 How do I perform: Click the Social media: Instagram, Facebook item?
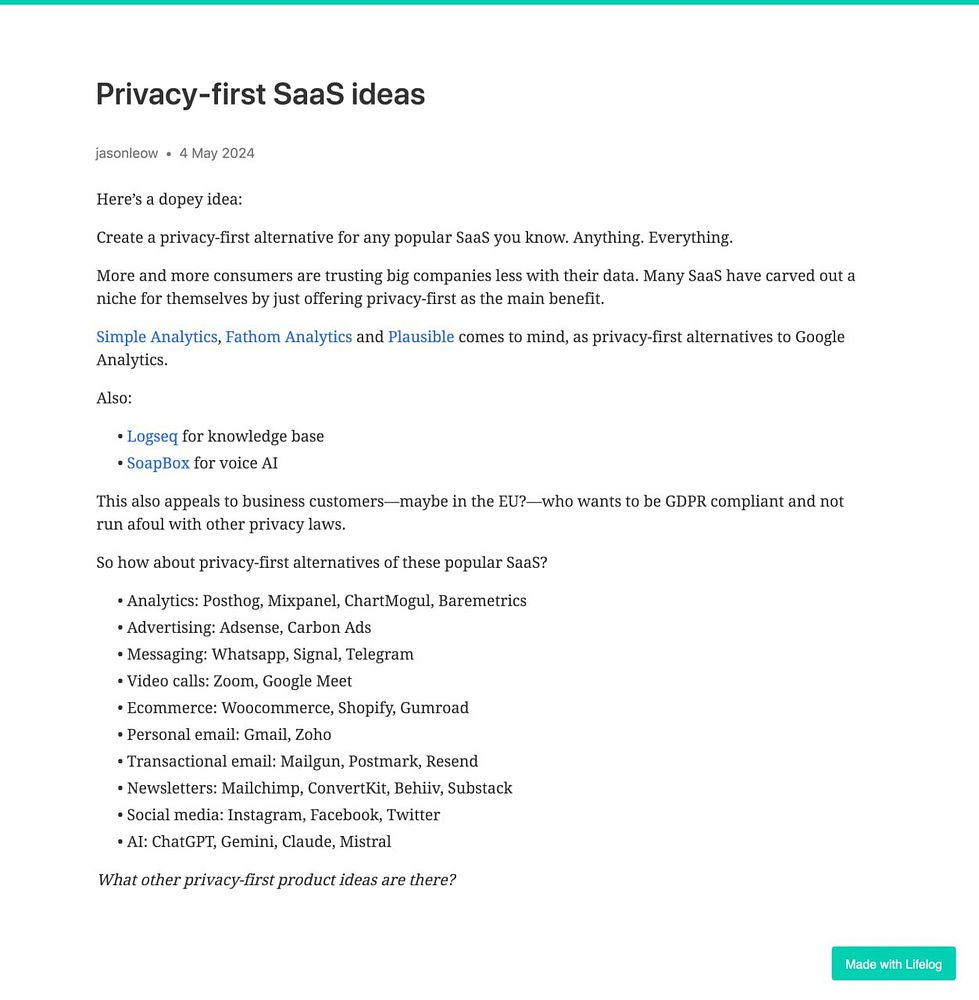point(283,815)
